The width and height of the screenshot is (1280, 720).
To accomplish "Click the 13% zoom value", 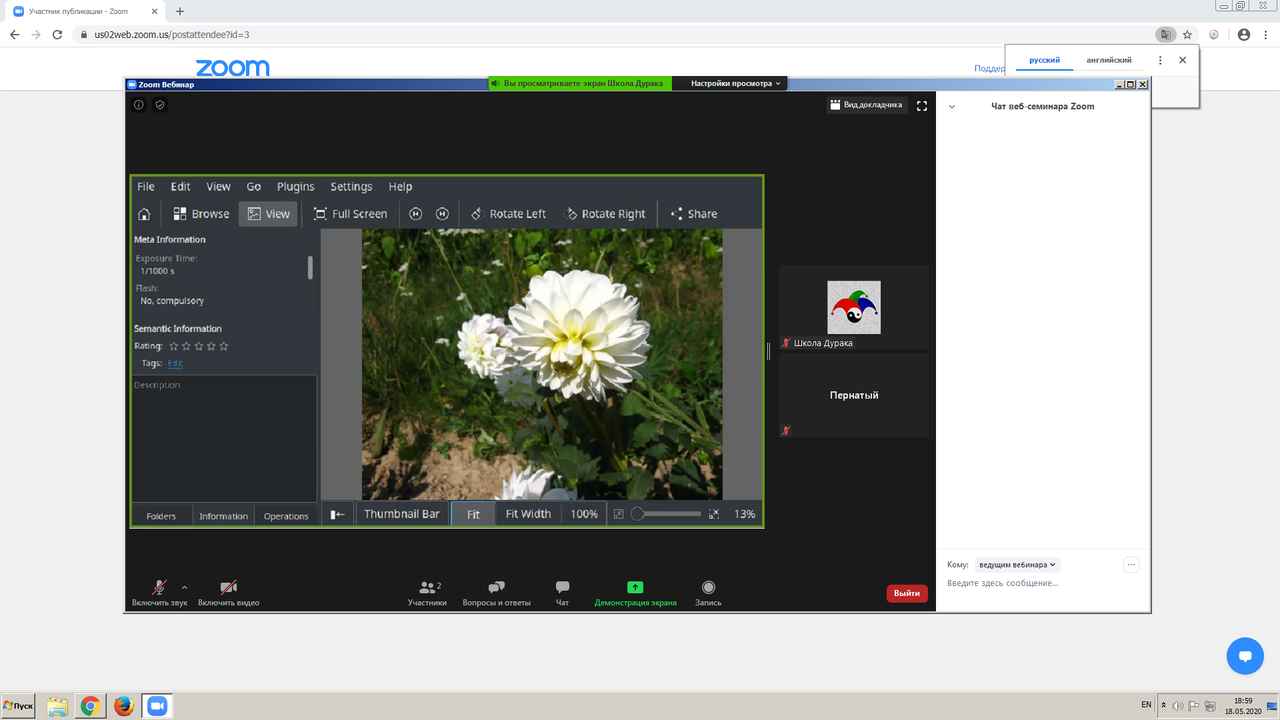I will tap(745, 514).
